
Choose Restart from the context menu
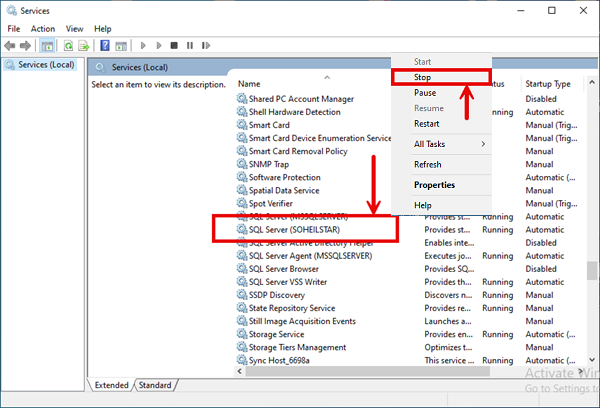pyautogui.click(x=441, y=124)
